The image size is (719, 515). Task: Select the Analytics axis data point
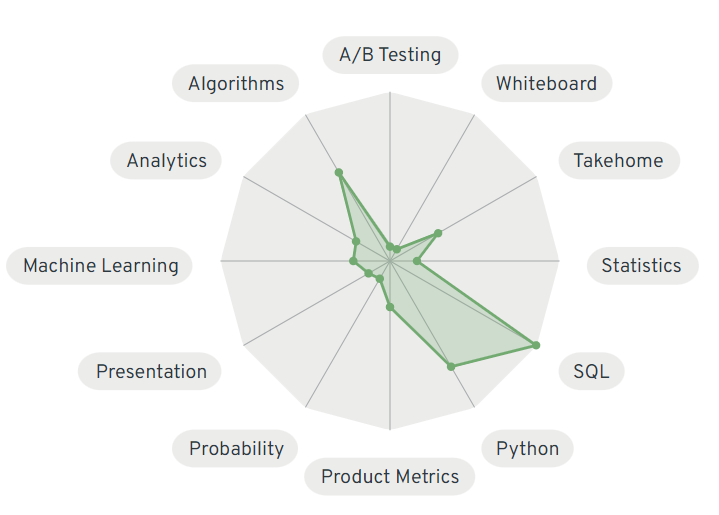[356, 241]
